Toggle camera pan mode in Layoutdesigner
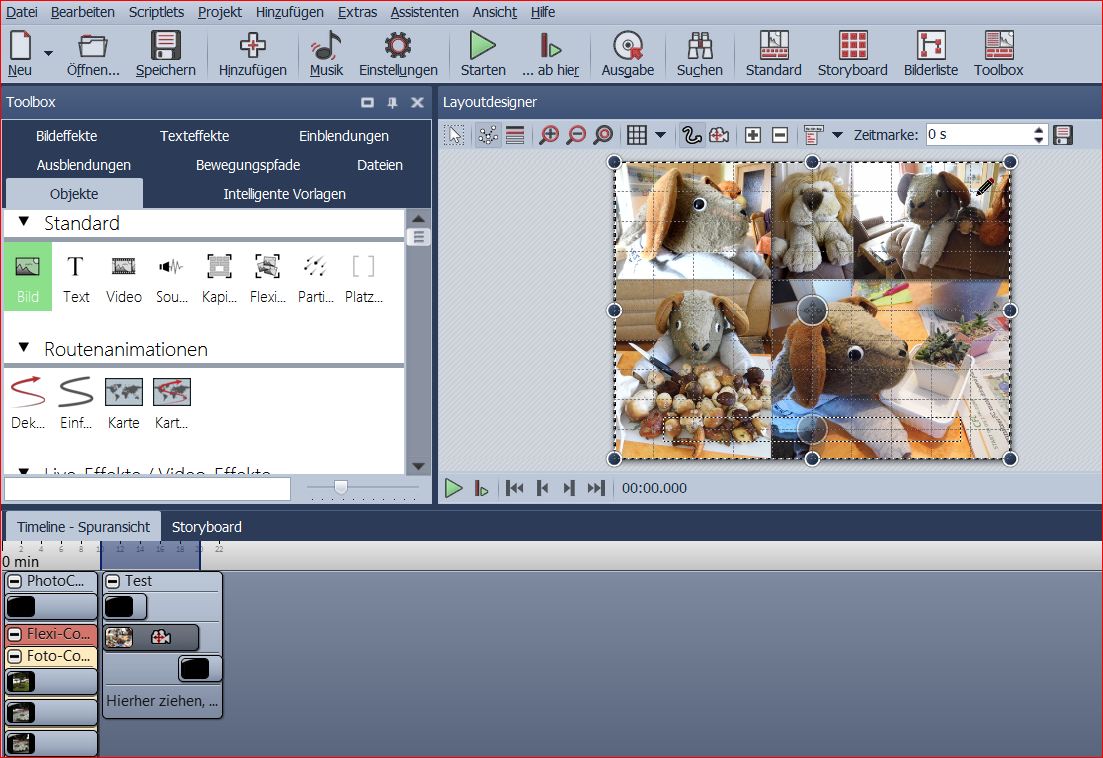This screenshot has width=1103, height=758. point(718,135)
